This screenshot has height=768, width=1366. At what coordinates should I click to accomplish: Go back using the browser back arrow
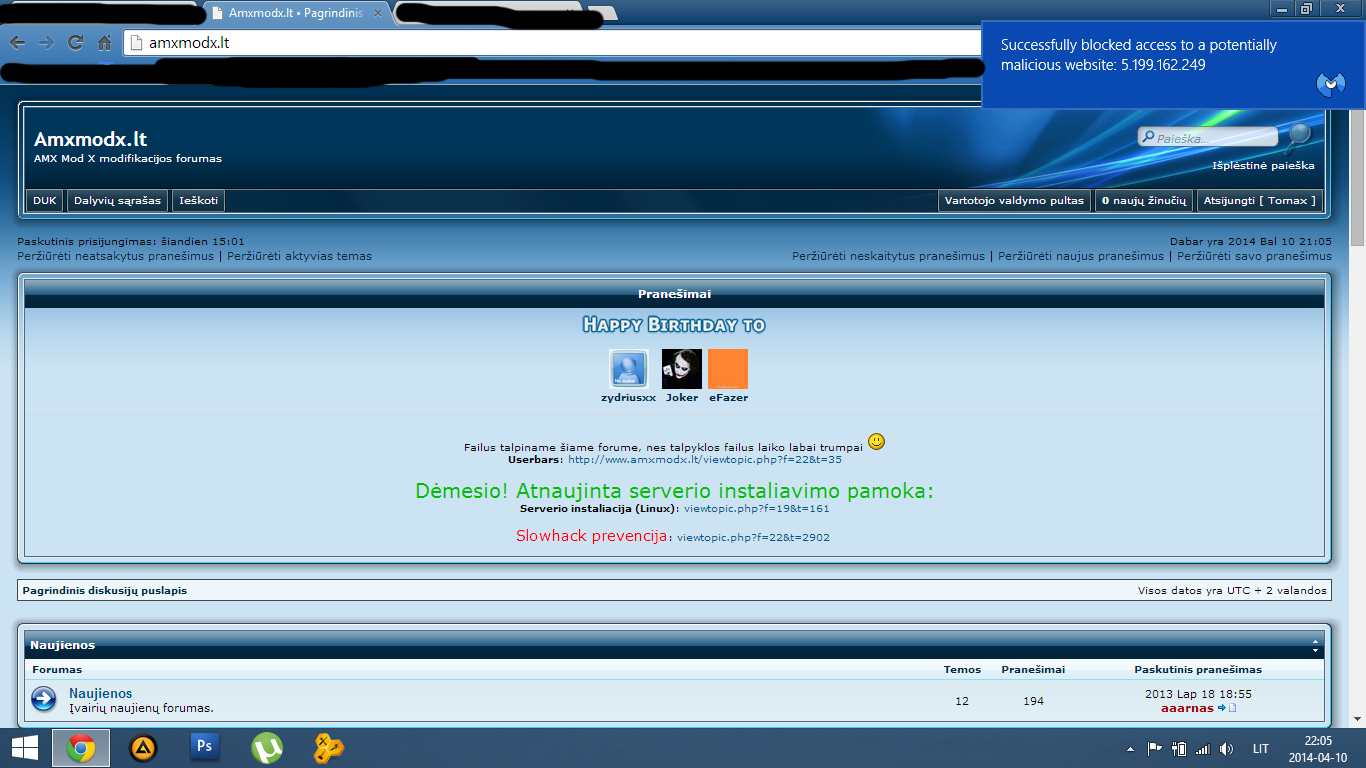[x=17, y=43]
